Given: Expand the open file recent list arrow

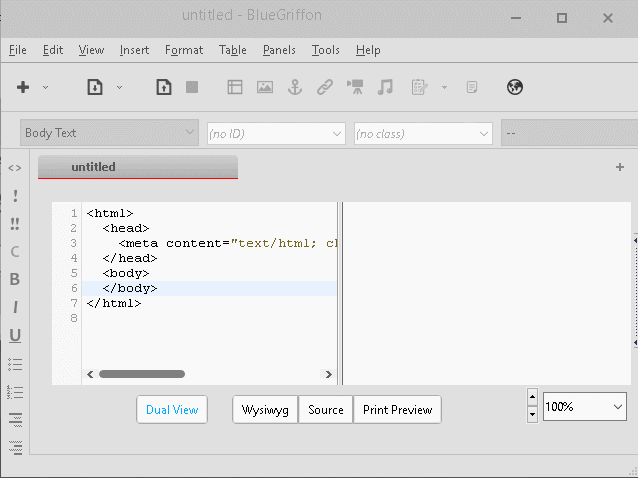Looking at the screenshot, I should pos(119,87).
